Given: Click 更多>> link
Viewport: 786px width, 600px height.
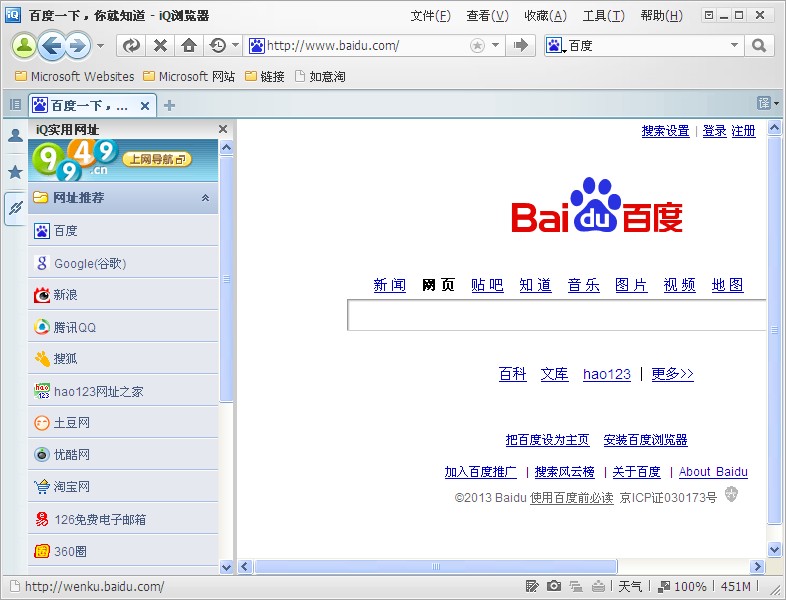Looking at the screenshot, I should [673, 374].
